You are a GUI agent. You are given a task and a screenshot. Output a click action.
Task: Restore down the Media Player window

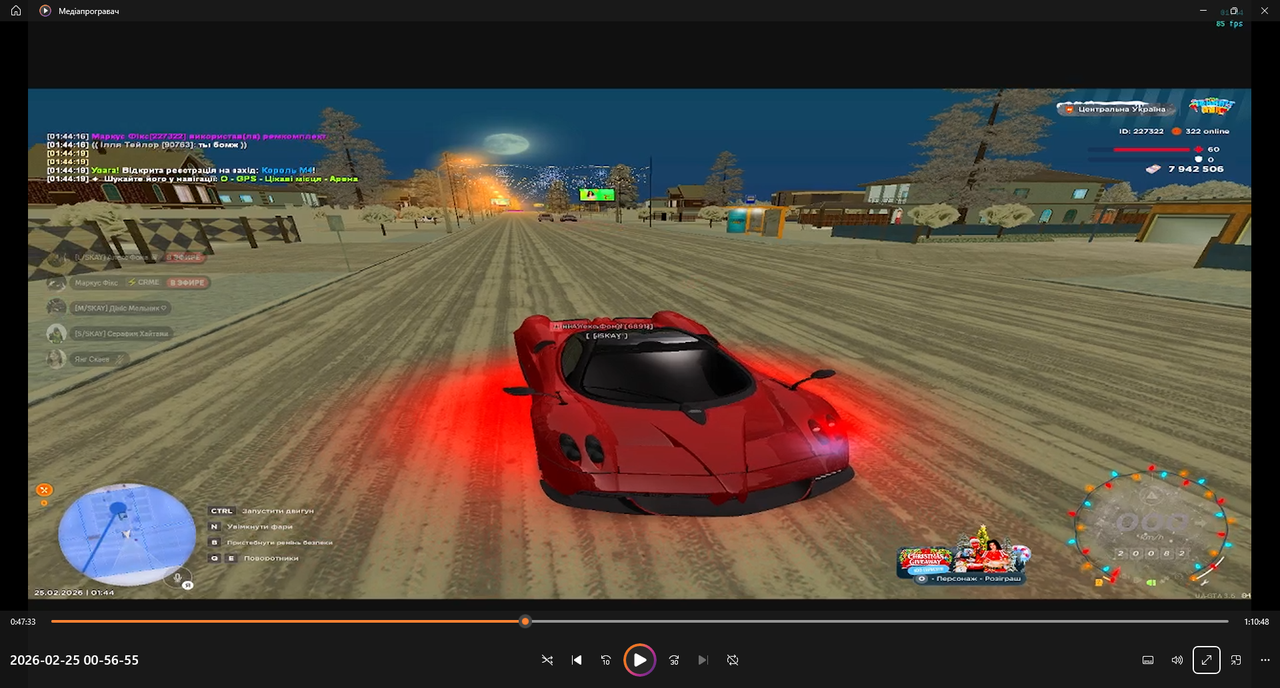[x=1234, y=10]
